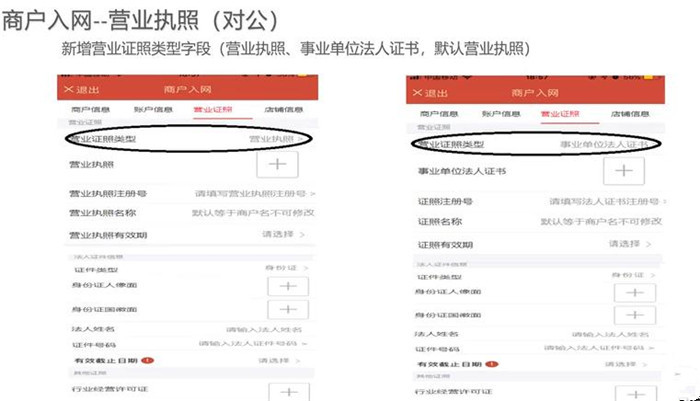Switch to 账户信息 tab in right phone

pyautogui.click(x=501, y=114)
